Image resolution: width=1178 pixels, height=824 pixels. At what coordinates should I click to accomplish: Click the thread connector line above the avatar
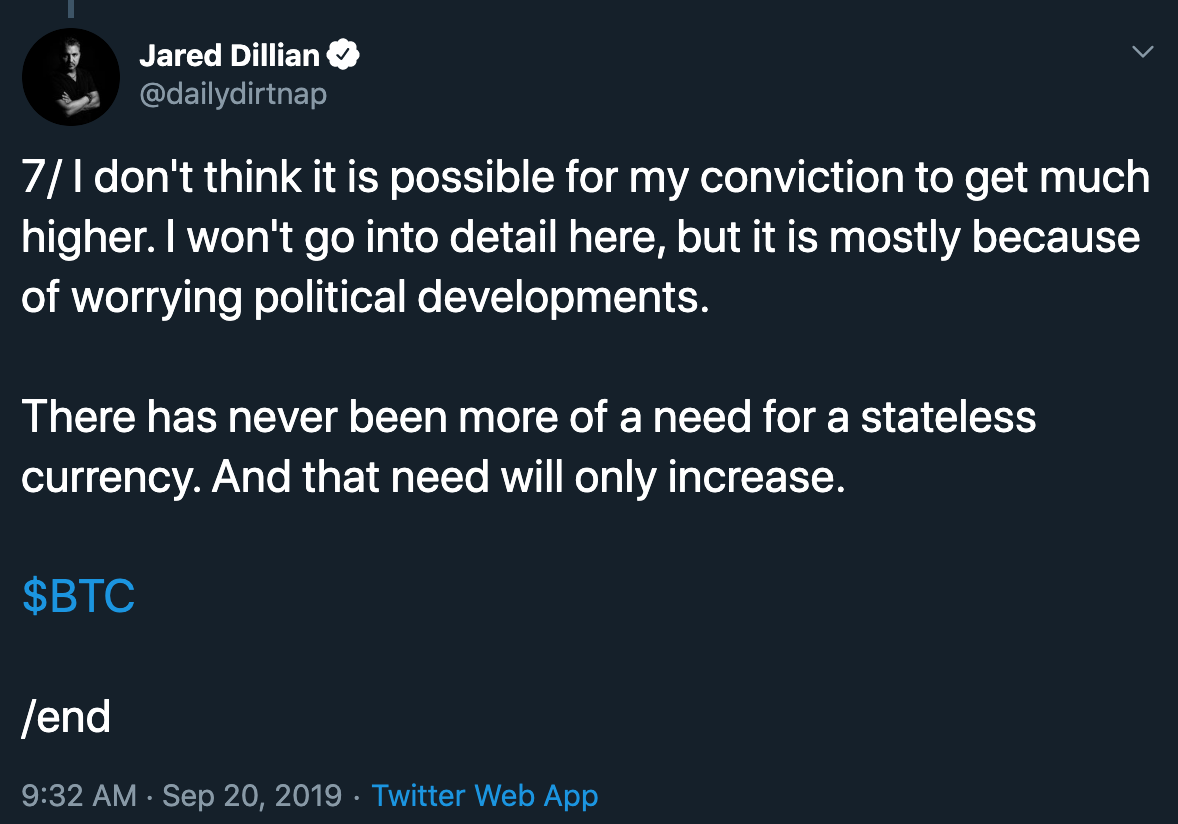tap(71, 8)
